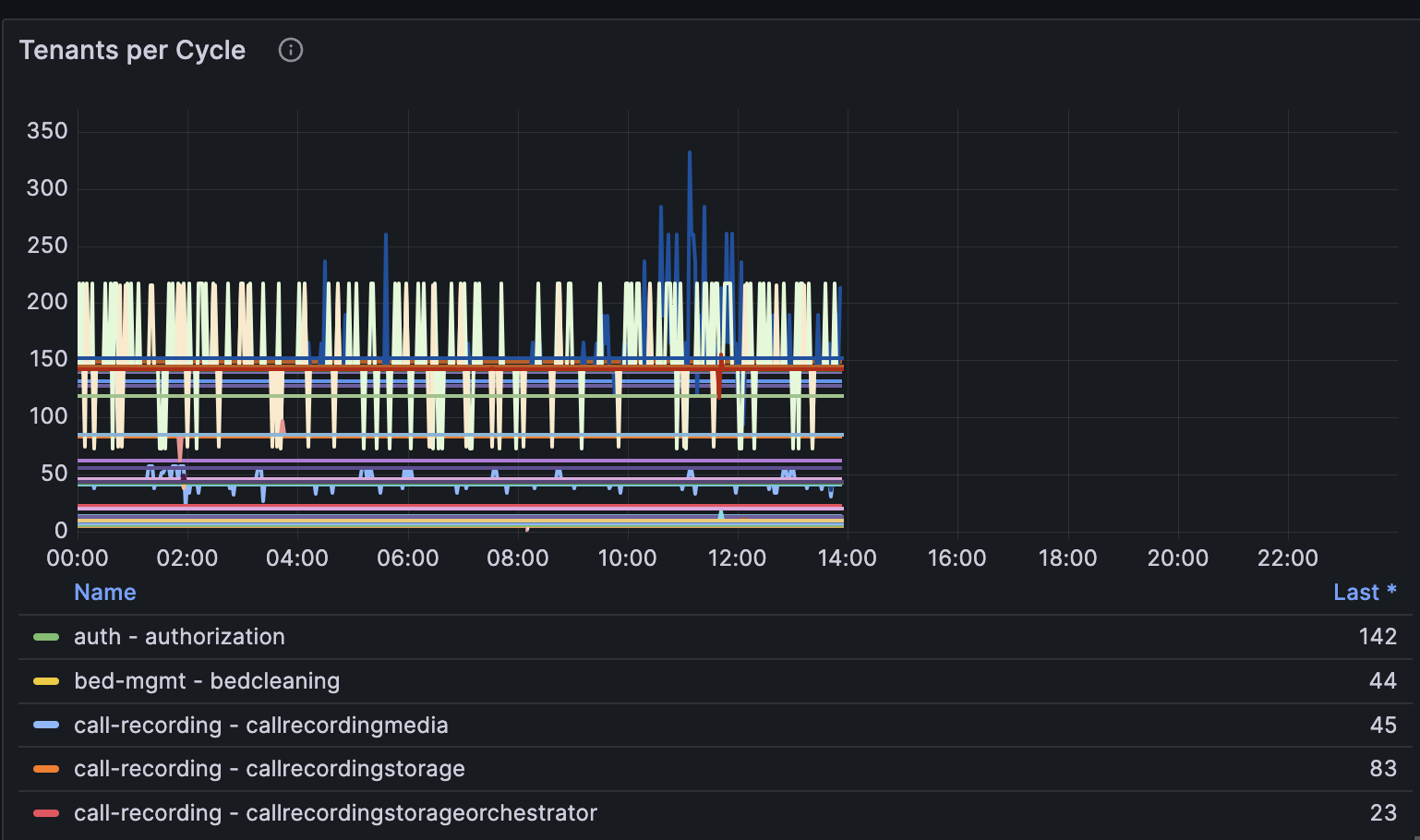
Task: Open the info tooltip beside Tenants per Cycle
Action: (291, 50)
